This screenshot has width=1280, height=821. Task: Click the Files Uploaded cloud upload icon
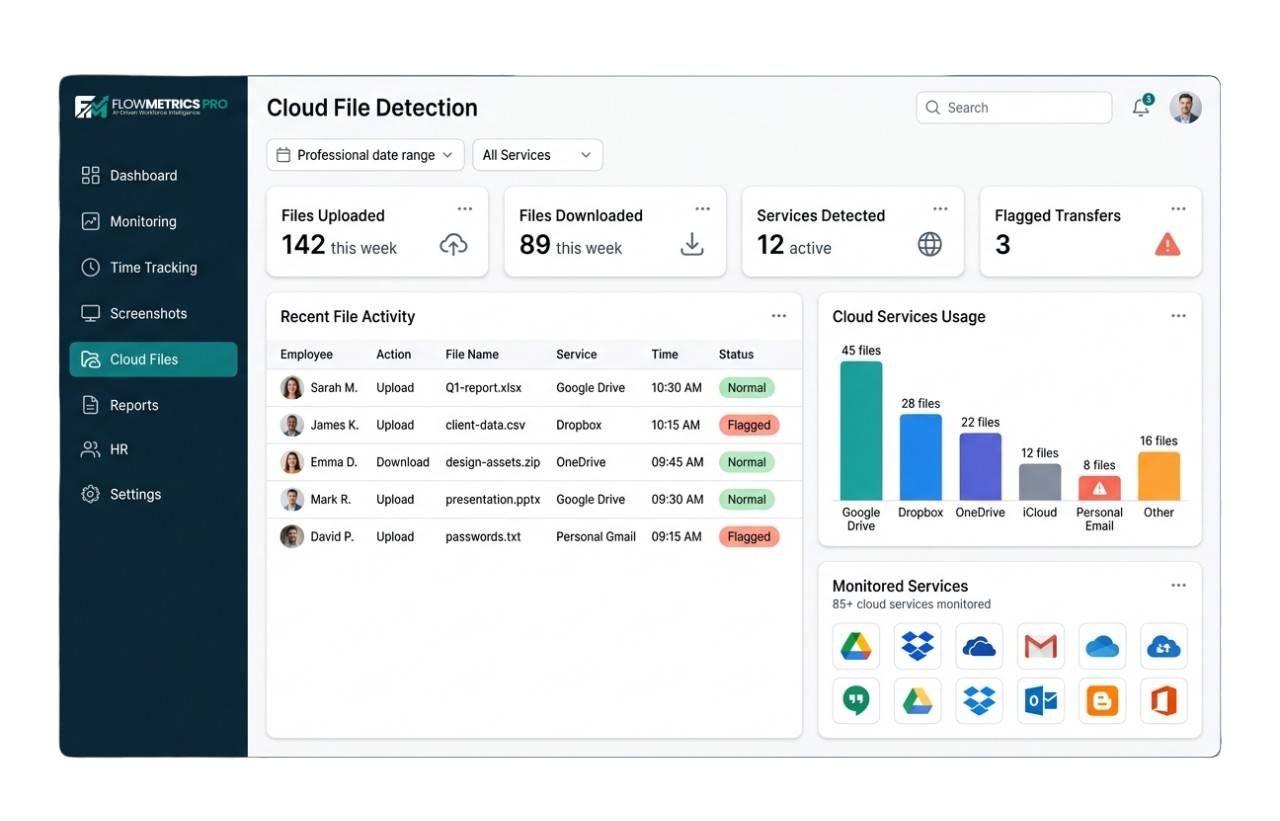click(x=453, y=244)
